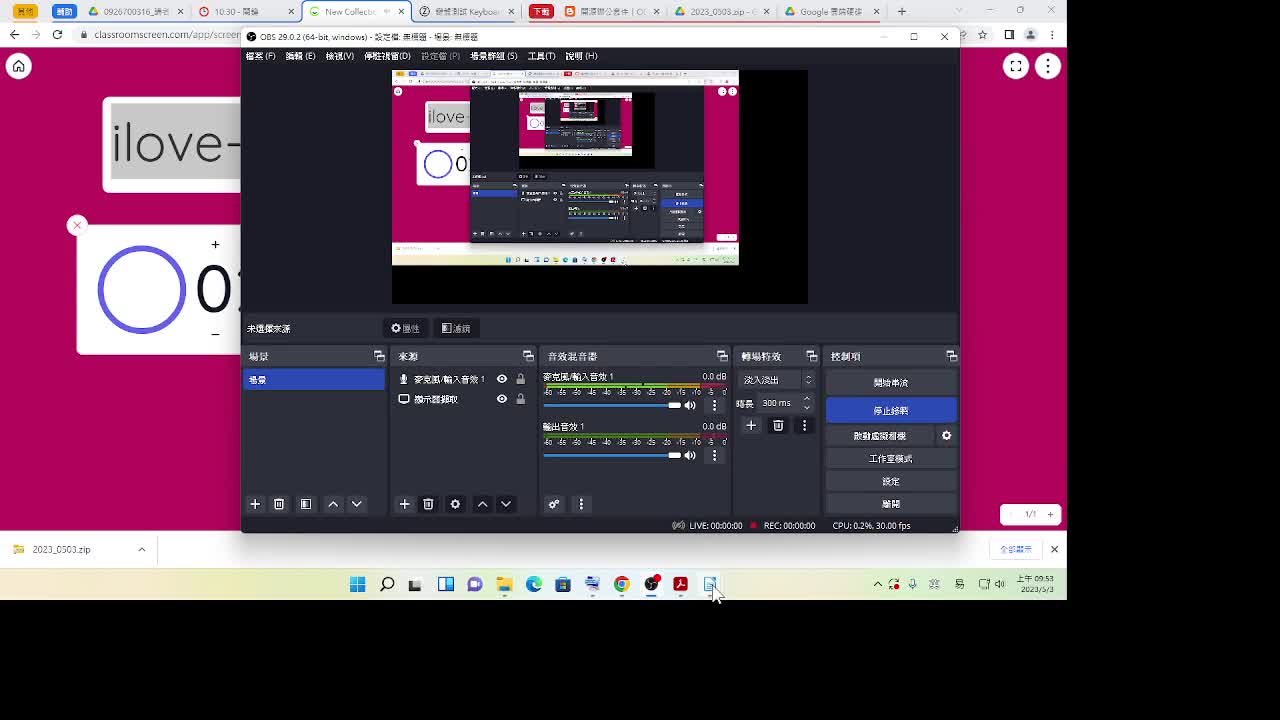Click Classroomscreen home icon in browser
The height and width of the screenshot is (720, 1280).
pos(18,66)
